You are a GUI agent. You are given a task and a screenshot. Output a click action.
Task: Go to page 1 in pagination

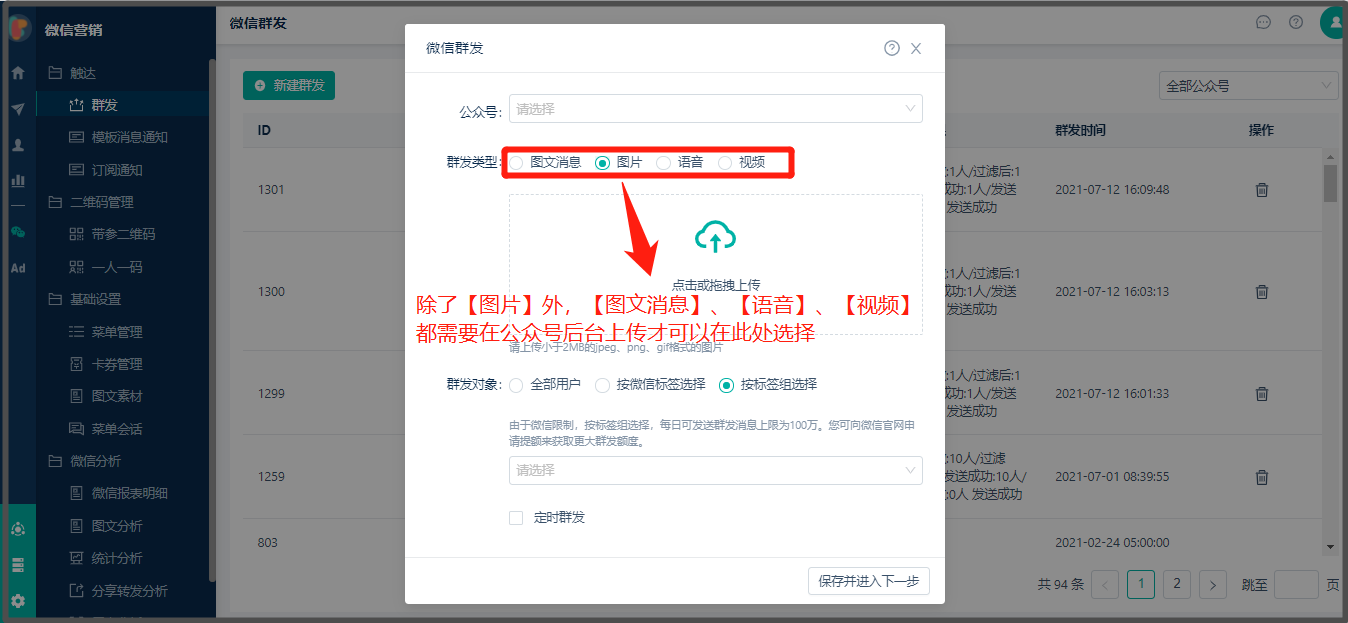1141,585
